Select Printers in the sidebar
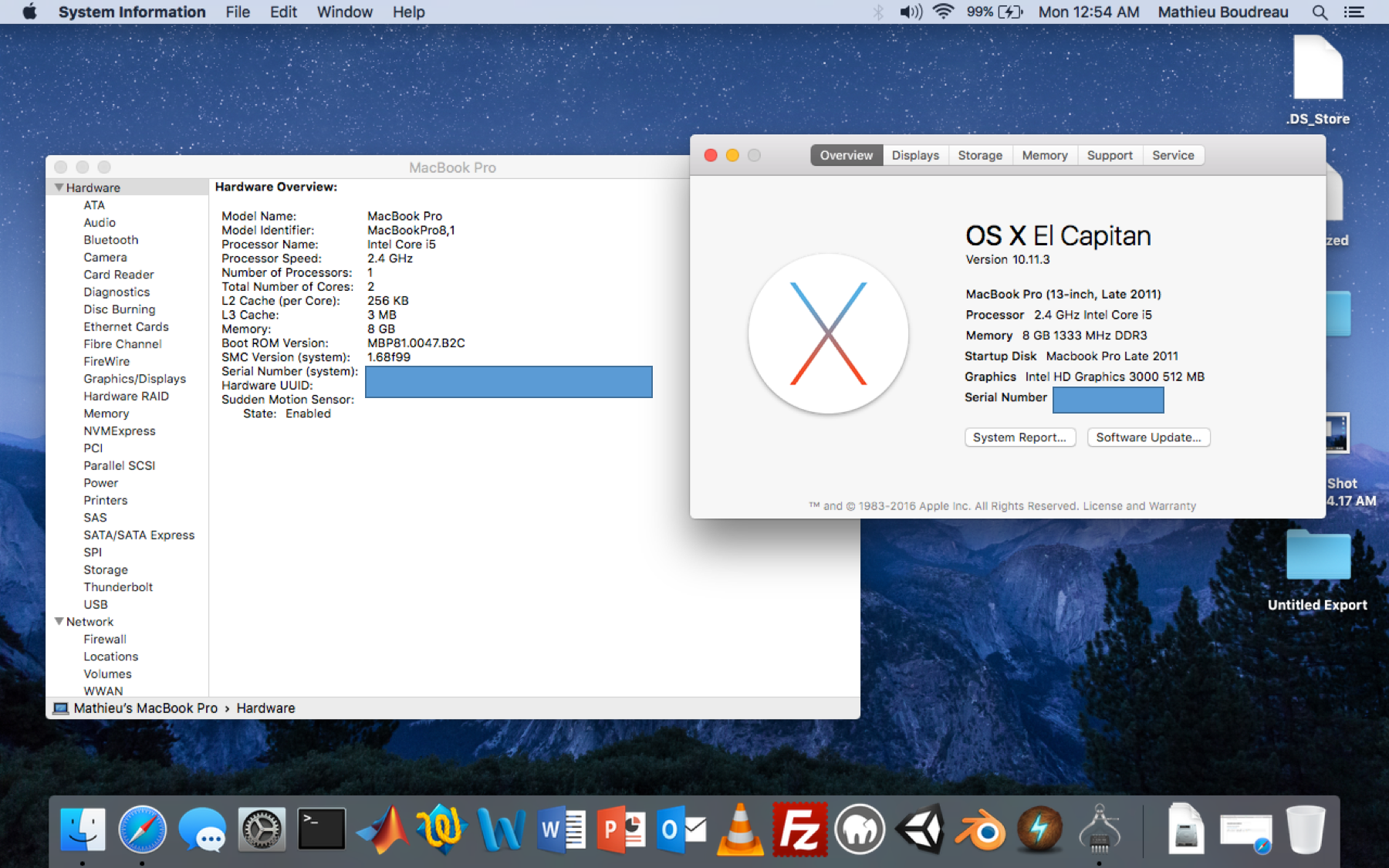Image resolution: width=1389 pixels, height=868 pixels. [106, 500]
